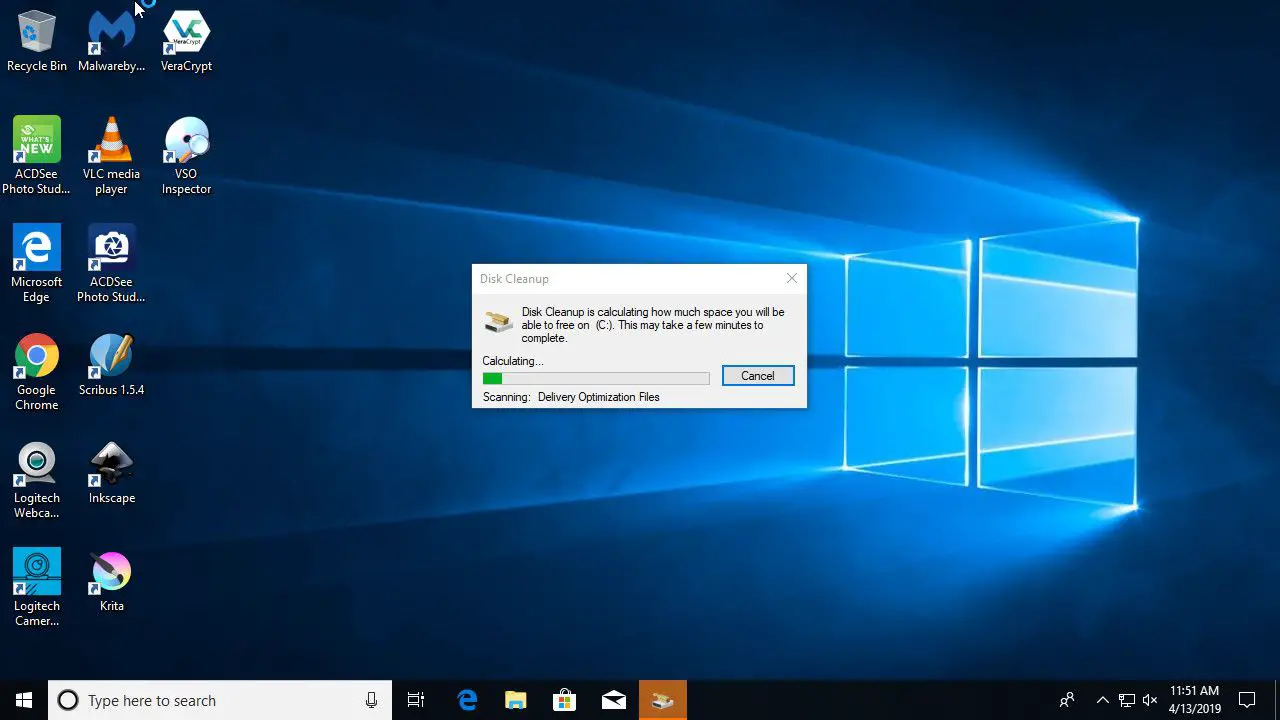Screen dimensions: 1280x720
Task: Select the VSO Inspector desktop shortcut
Action: tap(186, 155)
